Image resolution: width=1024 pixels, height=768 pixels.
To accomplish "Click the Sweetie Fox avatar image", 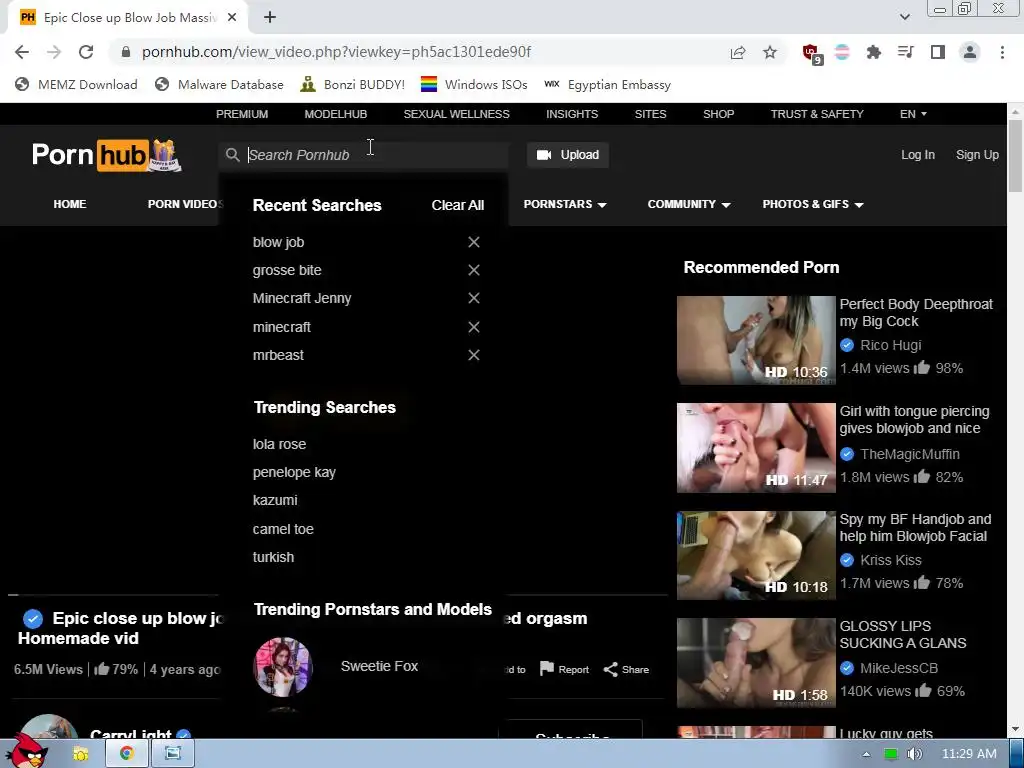I will pyautogui.click(x=283, y=667).
